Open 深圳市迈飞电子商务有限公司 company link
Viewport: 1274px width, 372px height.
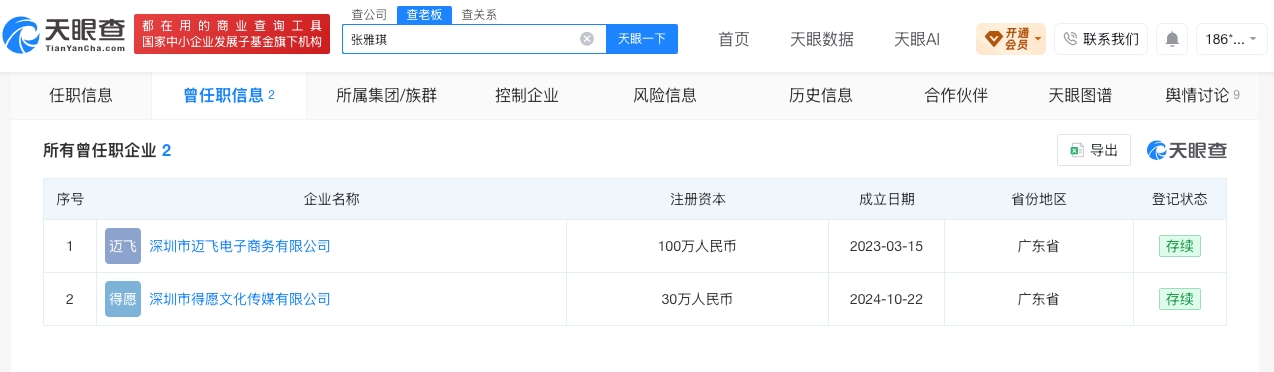(x=239, y=246)
